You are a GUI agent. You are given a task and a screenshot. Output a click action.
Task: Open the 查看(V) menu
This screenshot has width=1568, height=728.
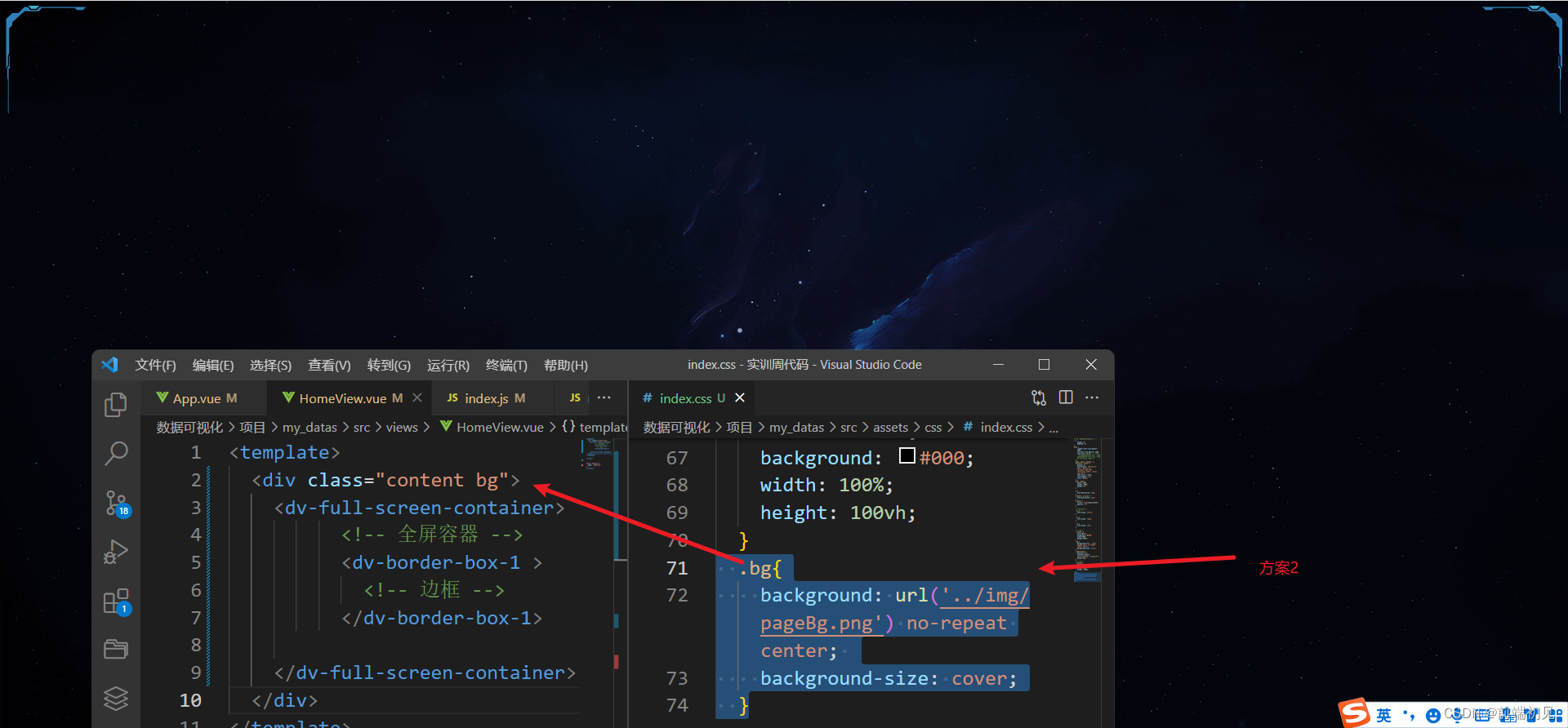point(329,365)
